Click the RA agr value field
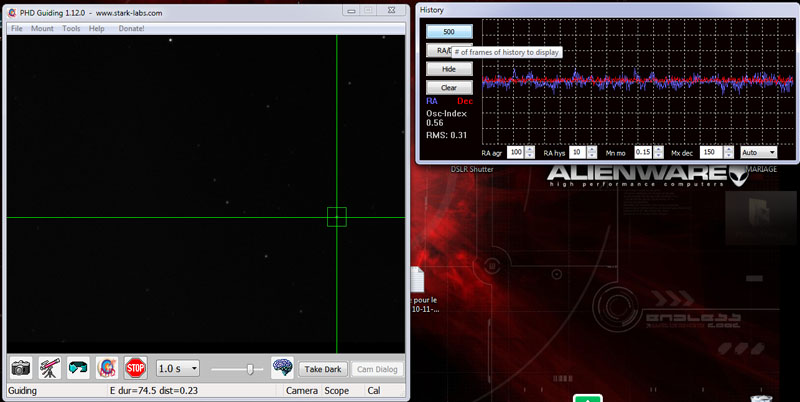Image resolution: width=800 pixels, height=402 pixels. click(515, 152)
